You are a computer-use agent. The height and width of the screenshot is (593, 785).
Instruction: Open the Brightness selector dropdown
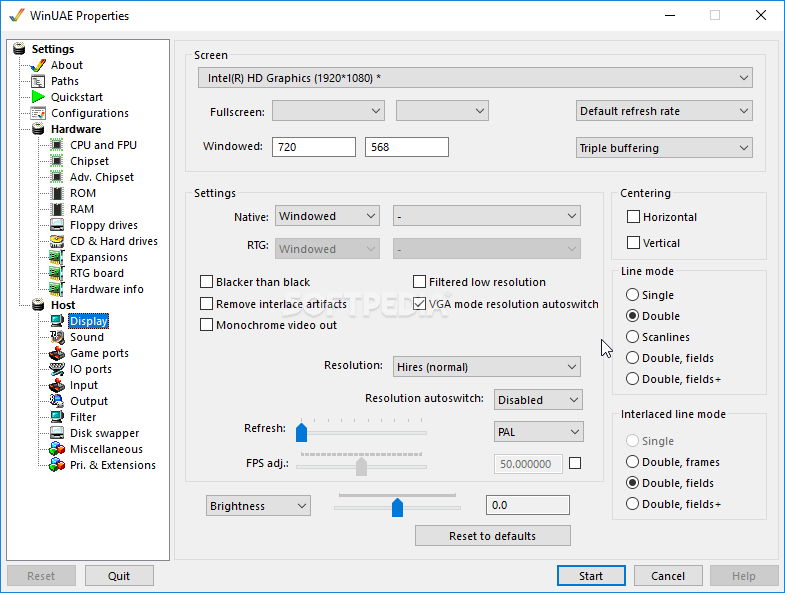[258, 506]
